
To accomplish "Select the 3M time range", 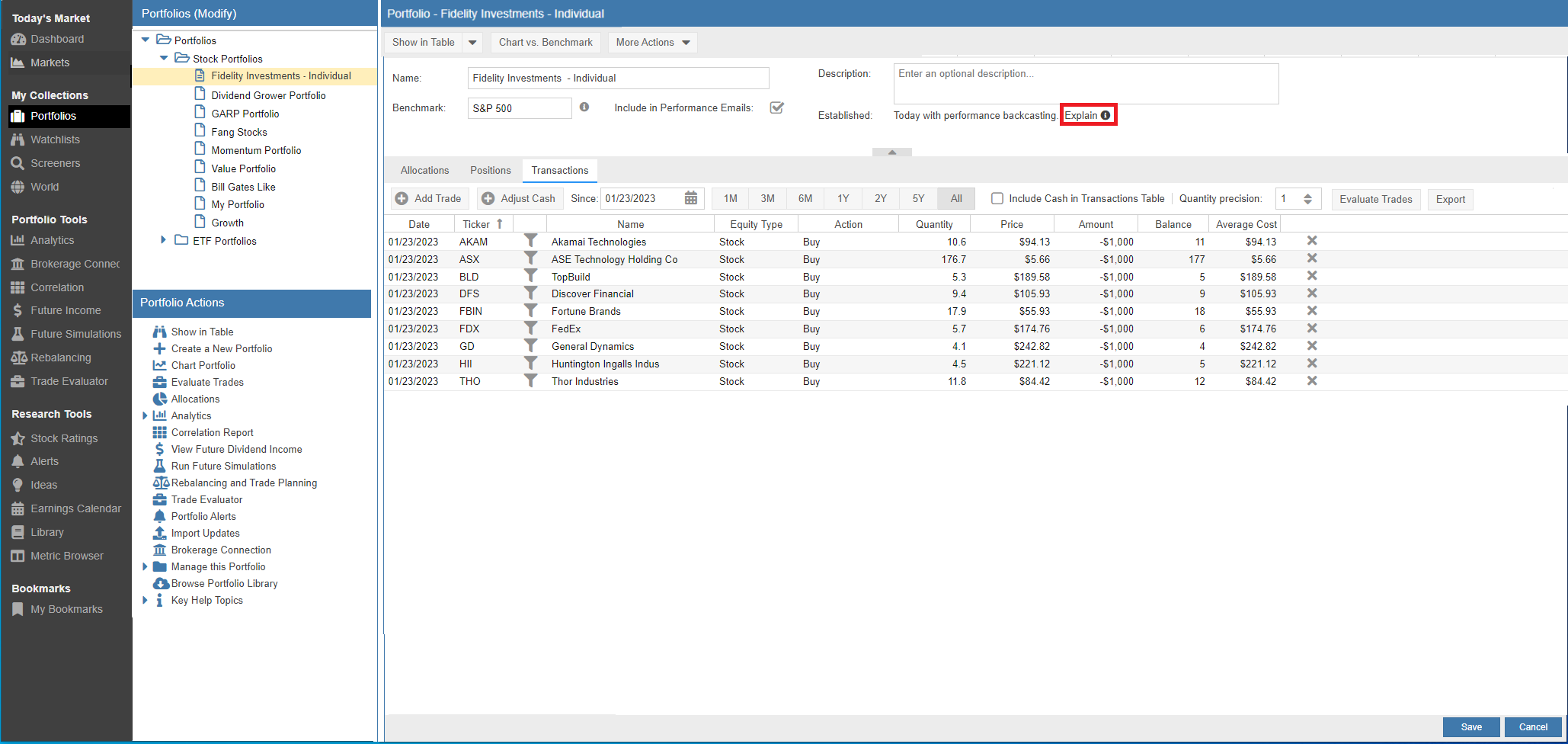I will [x=767, y=198].
